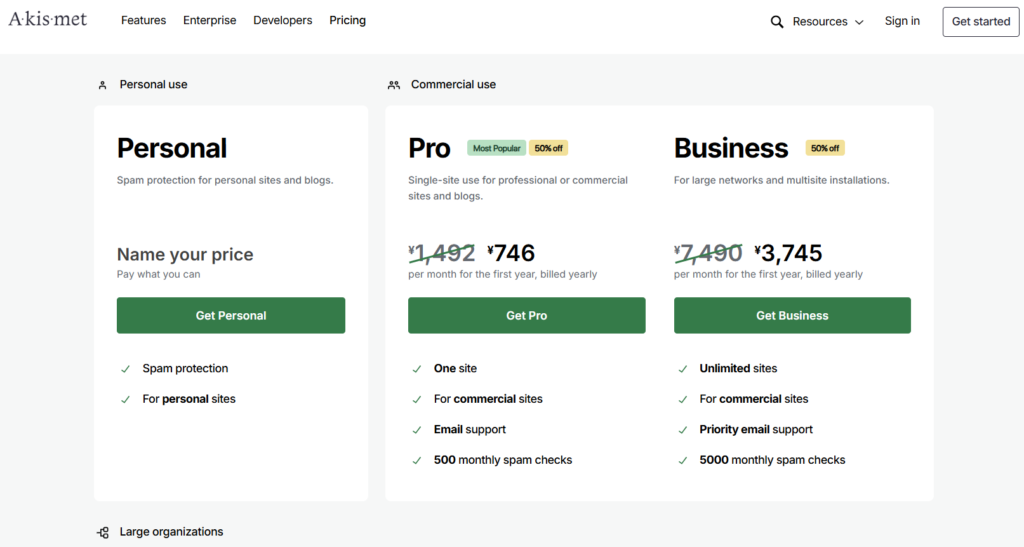Click the crossed-out ¥7,490 price
This screenshot has height=547, width=1024.
[709, 253]
